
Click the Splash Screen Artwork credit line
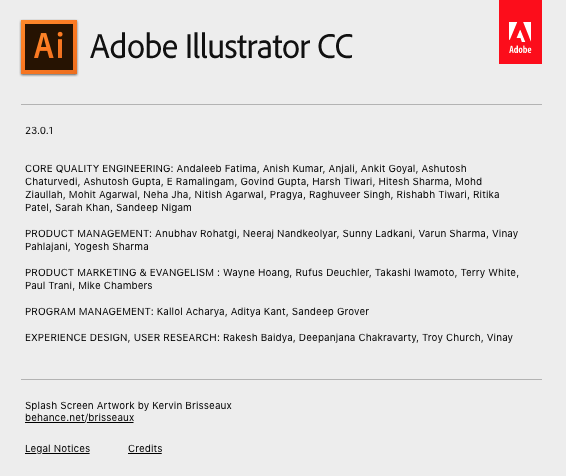(128, 405)
